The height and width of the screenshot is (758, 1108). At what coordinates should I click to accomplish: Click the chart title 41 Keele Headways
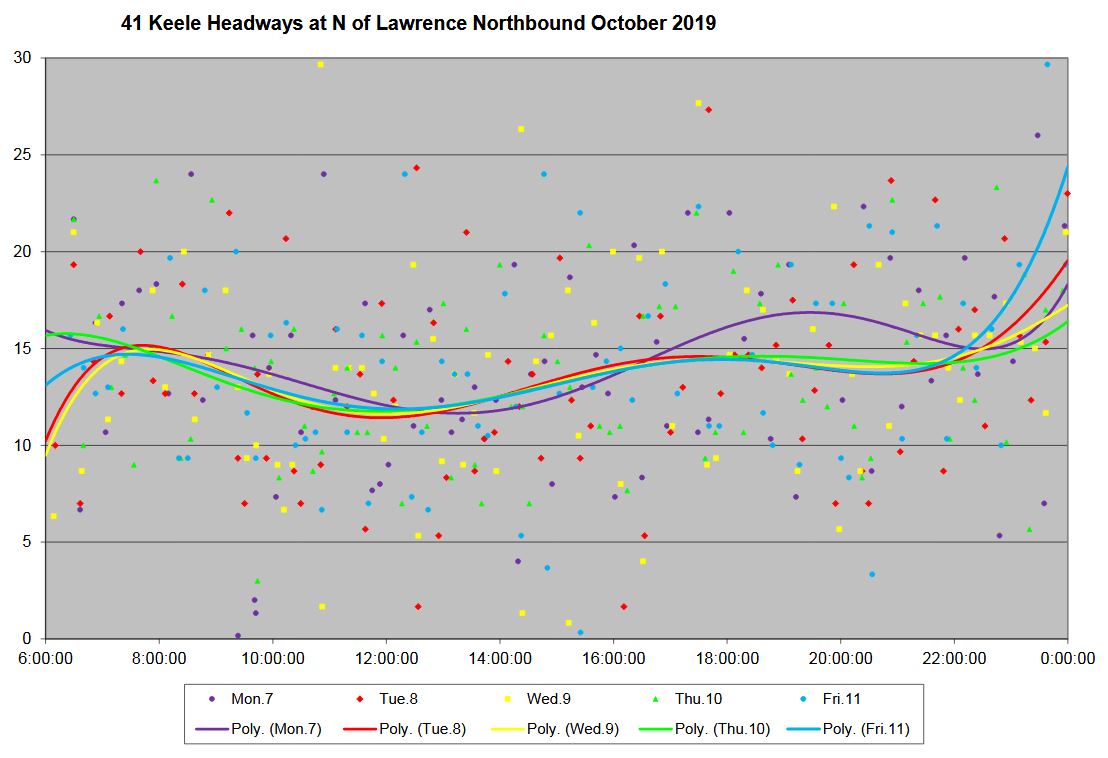[418, 23]
